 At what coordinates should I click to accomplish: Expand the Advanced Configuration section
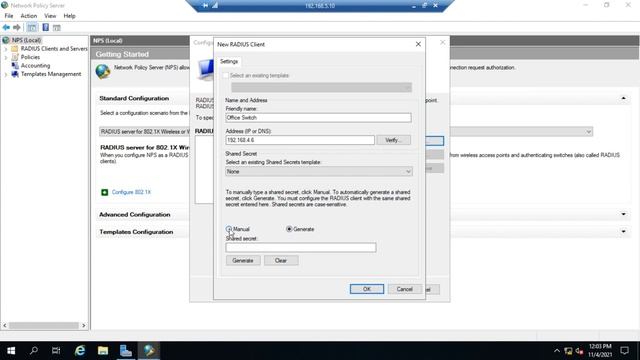623,214
